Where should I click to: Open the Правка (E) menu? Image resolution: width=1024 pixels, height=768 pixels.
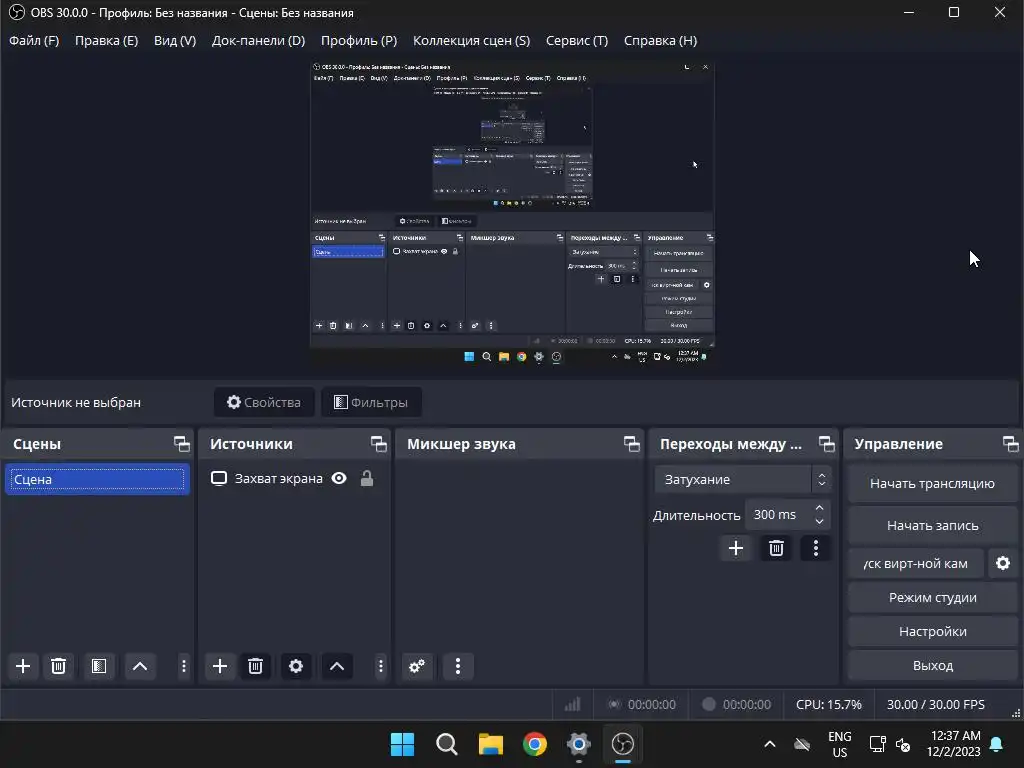pyautogui.click(x=106, y=40)
